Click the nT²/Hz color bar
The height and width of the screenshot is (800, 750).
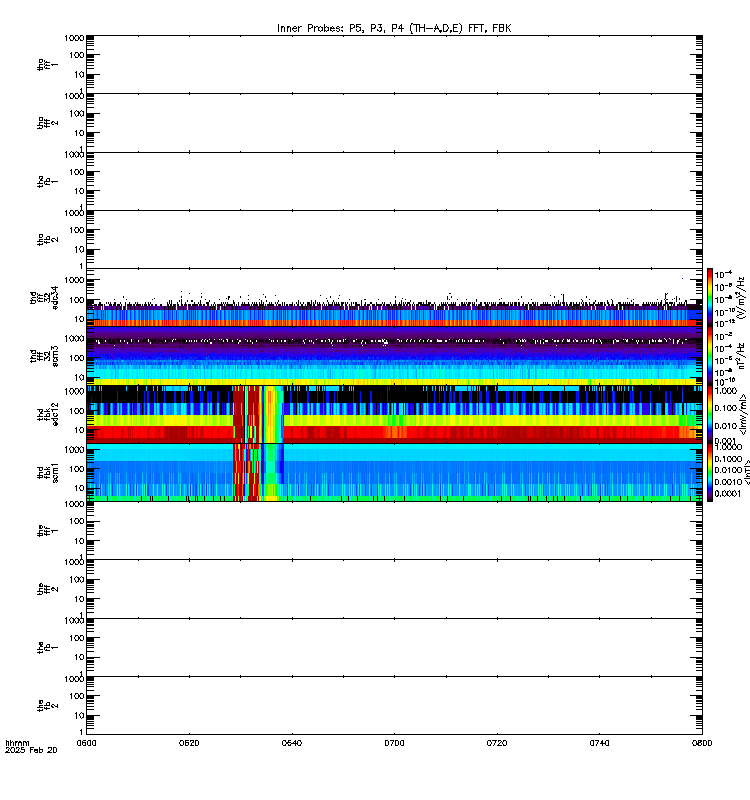click(x=710, y=356)
